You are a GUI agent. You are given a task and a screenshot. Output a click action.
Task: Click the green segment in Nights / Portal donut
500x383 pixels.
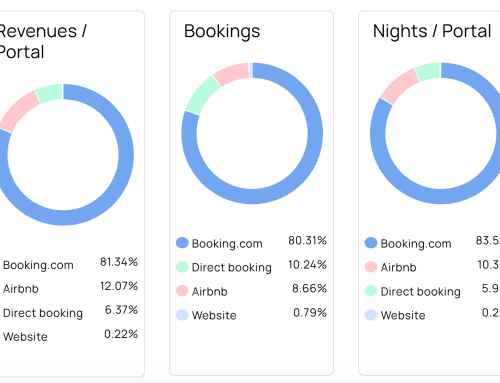(428, 71)
